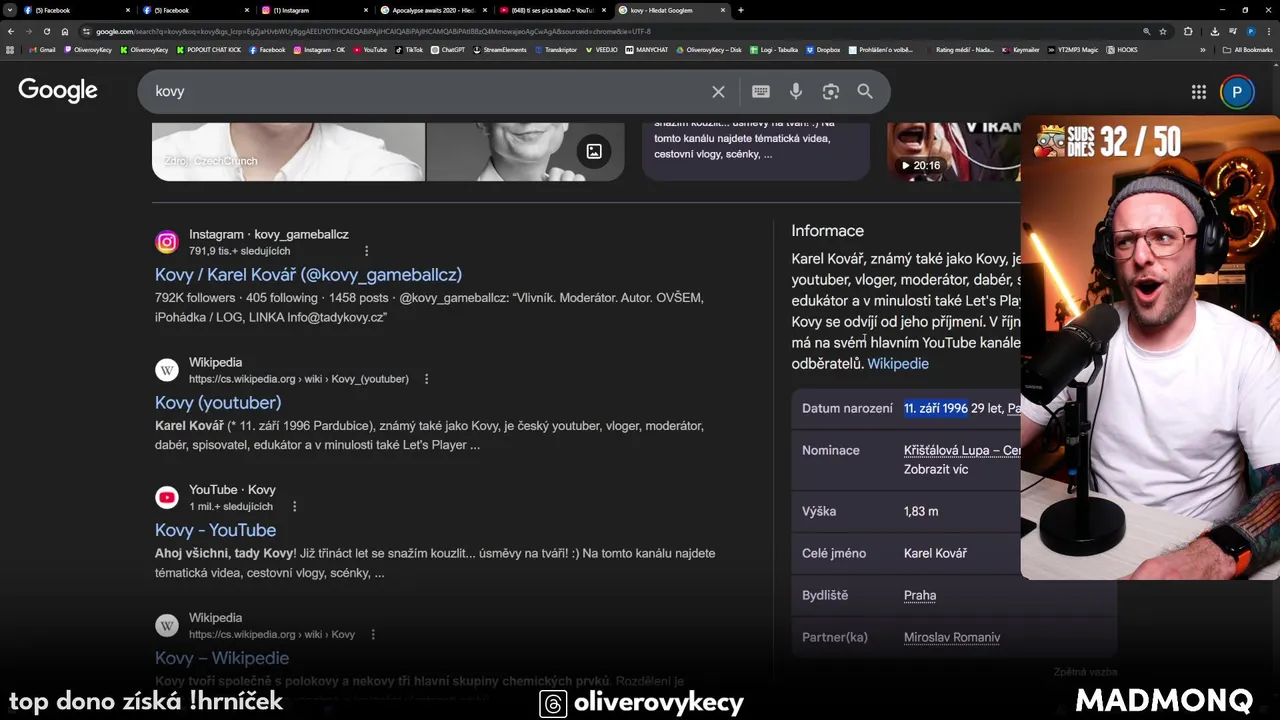1280x720 pixels.
Task: Clear the search query with the X icon
Action: click(718, 92)
